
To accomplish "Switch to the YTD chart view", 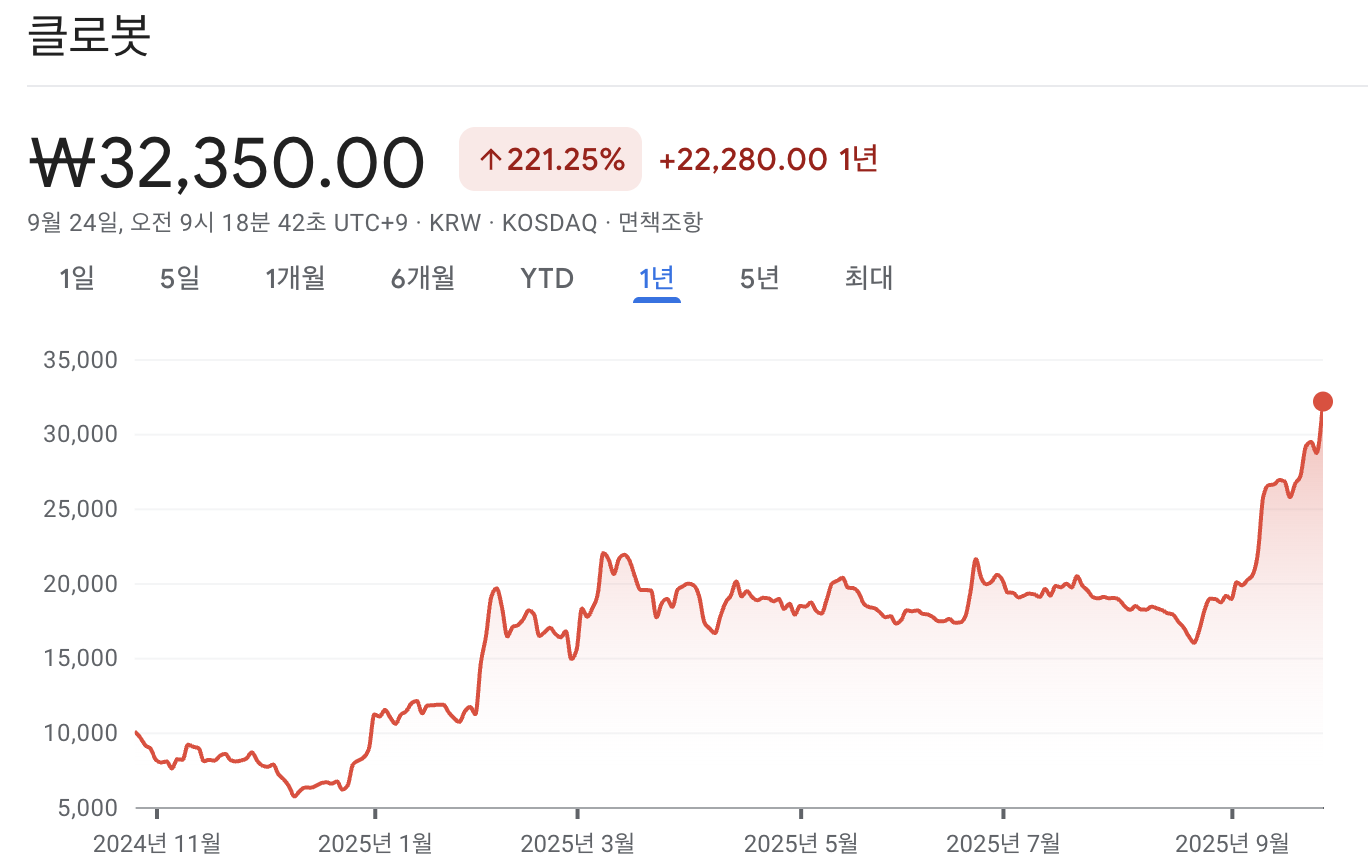I will [545, 278].
